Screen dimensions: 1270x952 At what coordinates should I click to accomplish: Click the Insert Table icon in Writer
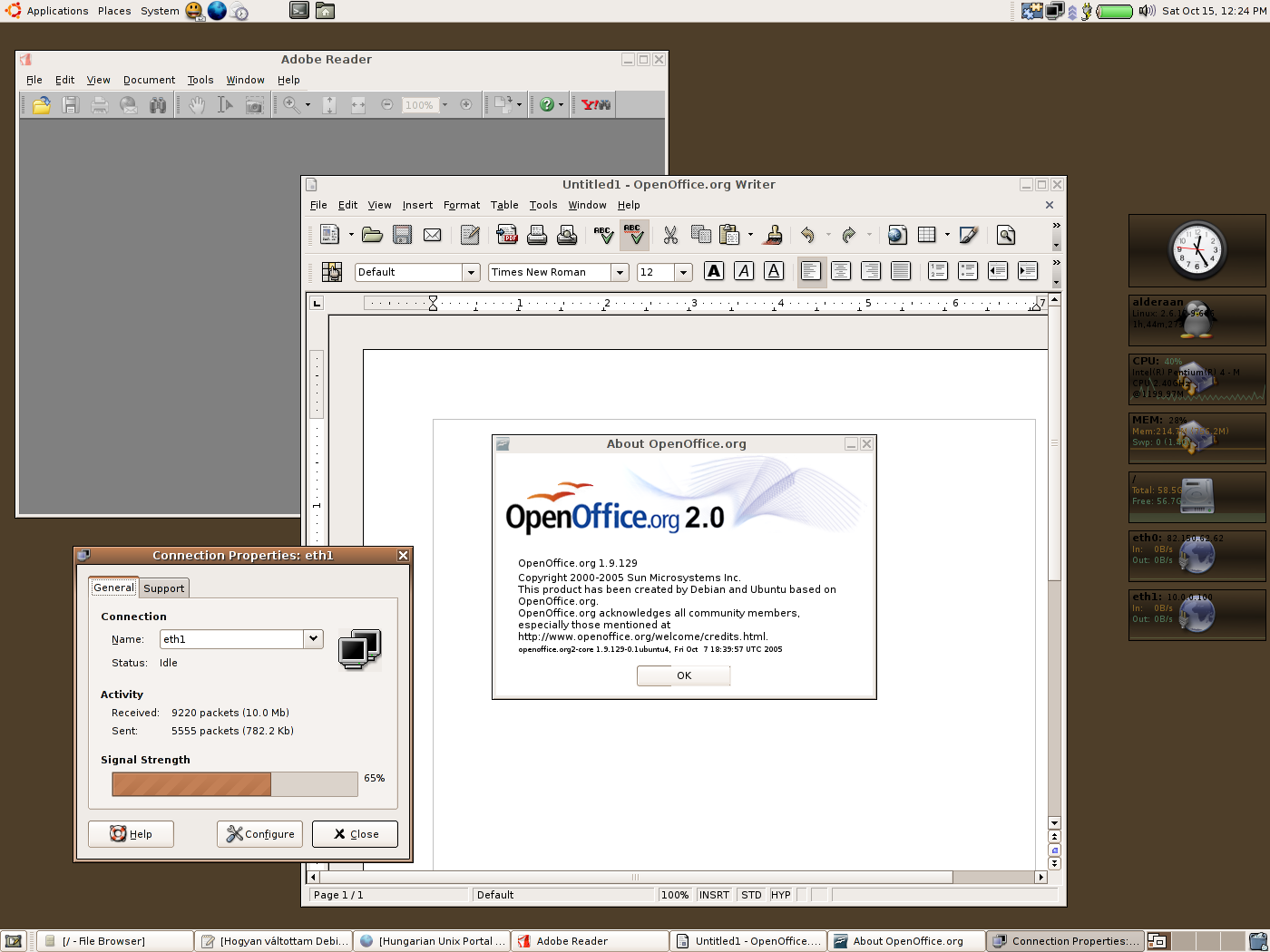tap(927, 235)
